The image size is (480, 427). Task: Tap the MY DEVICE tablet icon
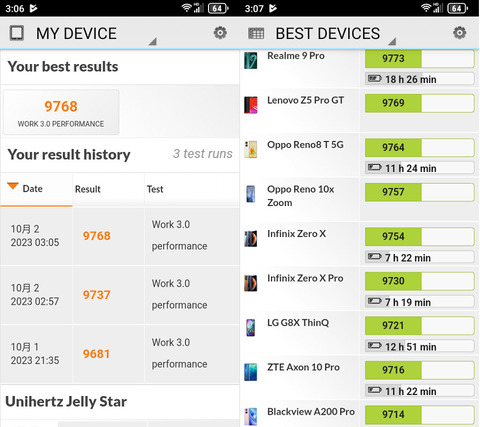[16, 33]
